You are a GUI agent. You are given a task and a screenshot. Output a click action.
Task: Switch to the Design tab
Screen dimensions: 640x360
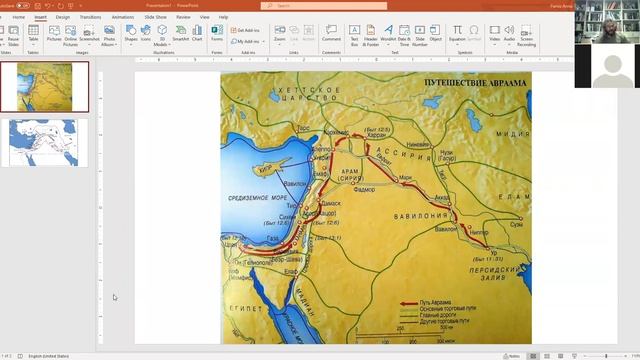(62, 17)
